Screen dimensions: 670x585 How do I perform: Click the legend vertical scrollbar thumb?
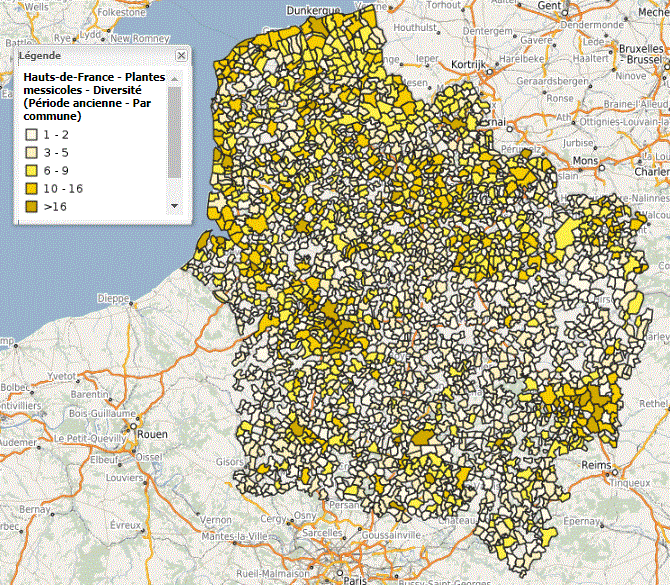pyautogui.click(x=175, y=130)
